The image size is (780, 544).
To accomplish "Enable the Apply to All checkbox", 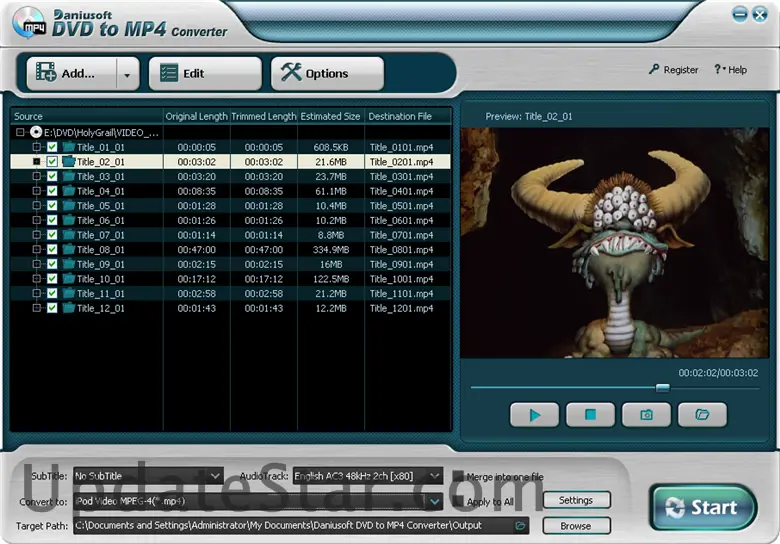I will [x=458, y=502].
